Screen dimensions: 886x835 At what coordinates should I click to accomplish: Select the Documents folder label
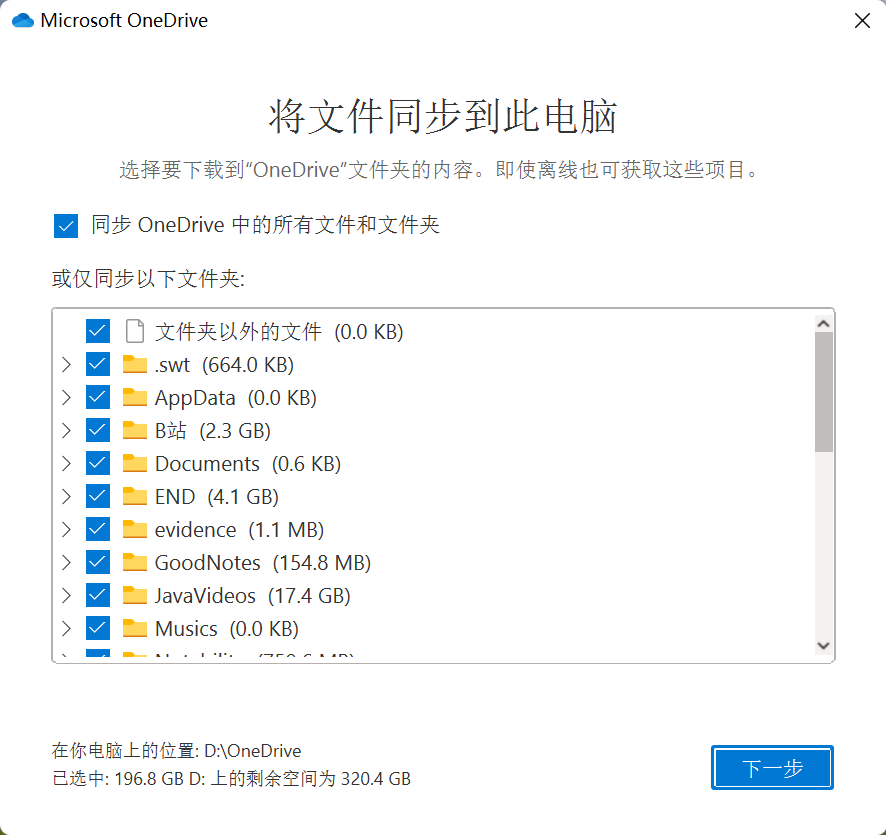click(x=207, y=463)
